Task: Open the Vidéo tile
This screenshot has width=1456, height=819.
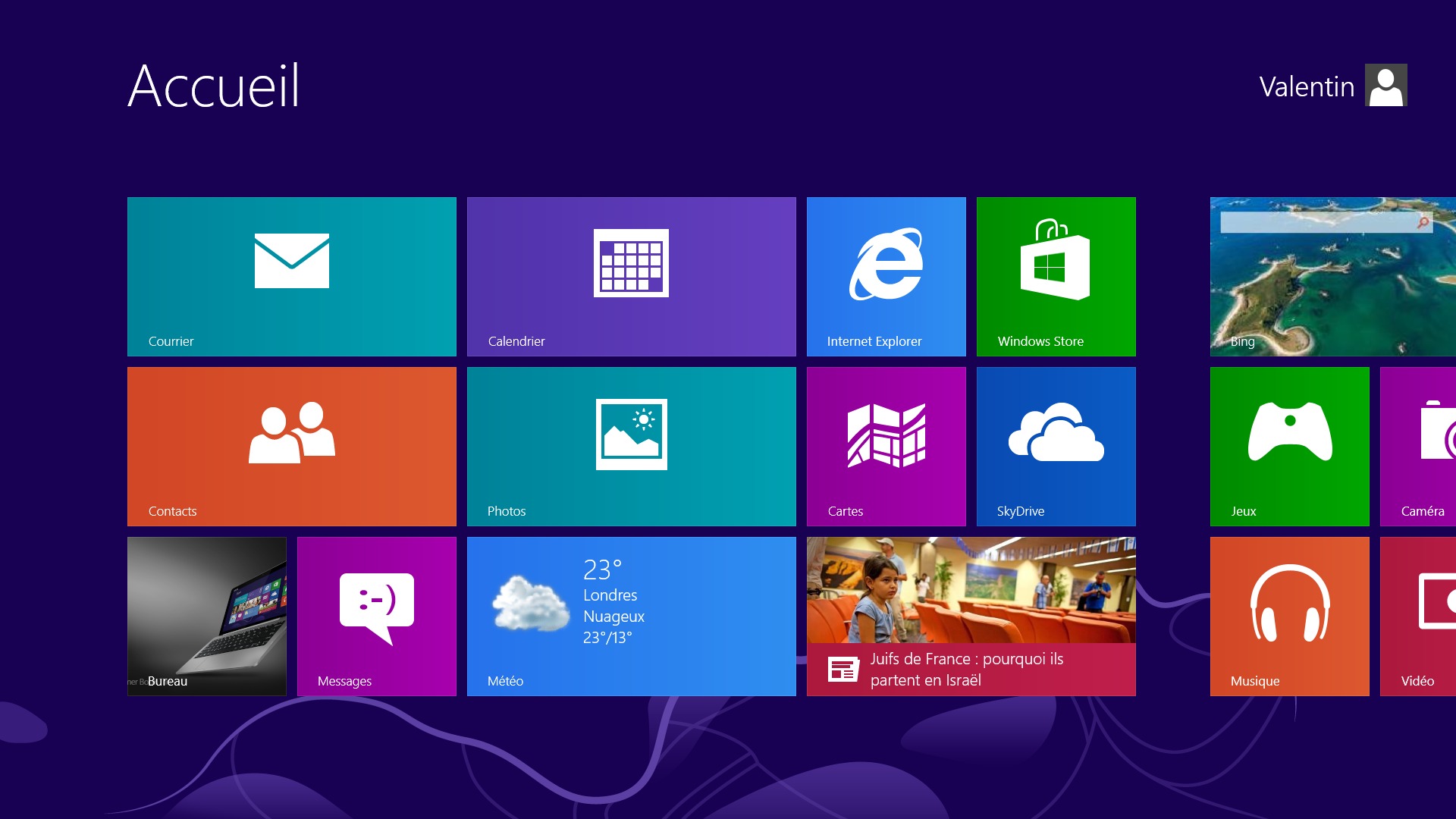Action: [1418, 617]
